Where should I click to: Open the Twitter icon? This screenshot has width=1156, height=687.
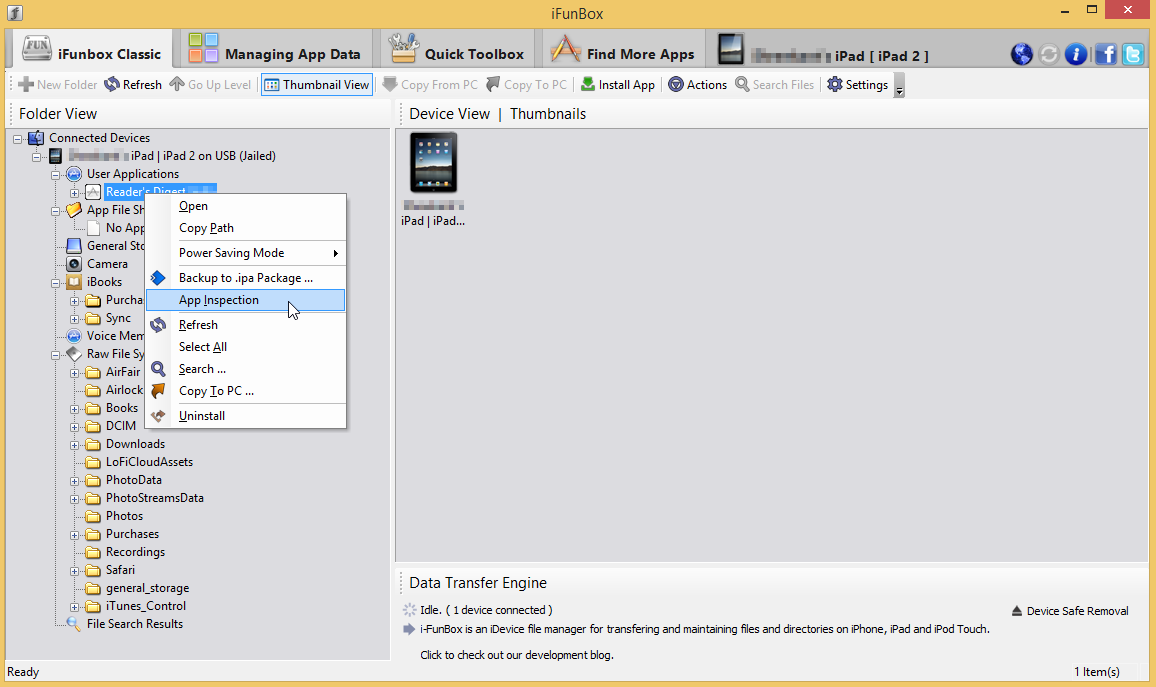click(x=1133, y=54)
